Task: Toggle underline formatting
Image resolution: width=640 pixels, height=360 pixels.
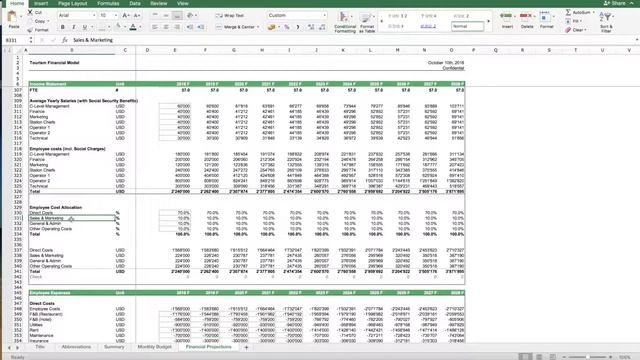Action: pos(84,27)
